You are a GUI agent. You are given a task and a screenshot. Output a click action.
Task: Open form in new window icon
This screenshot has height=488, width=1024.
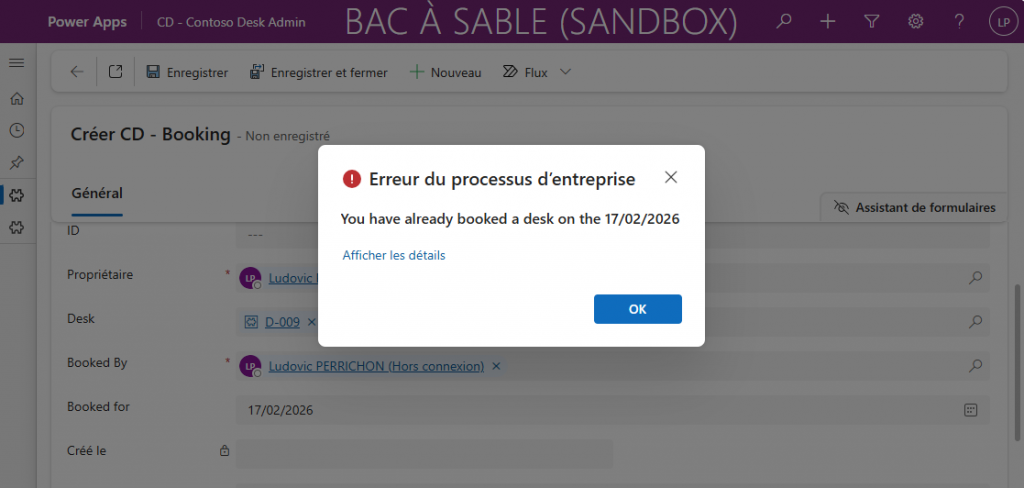pos(116,72)
